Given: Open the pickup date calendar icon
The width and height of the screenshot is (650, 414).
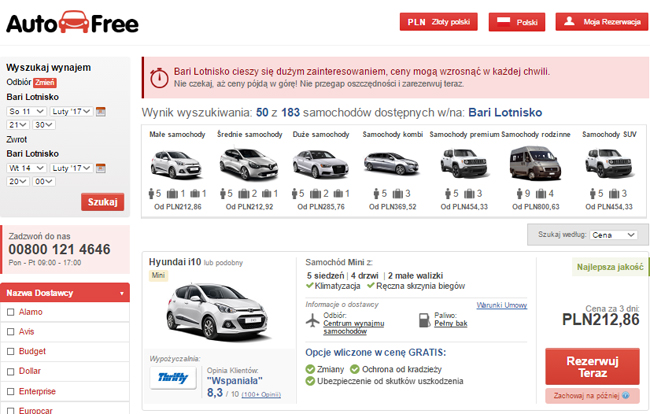Looking at the screenshot, I should click(101, 111).
